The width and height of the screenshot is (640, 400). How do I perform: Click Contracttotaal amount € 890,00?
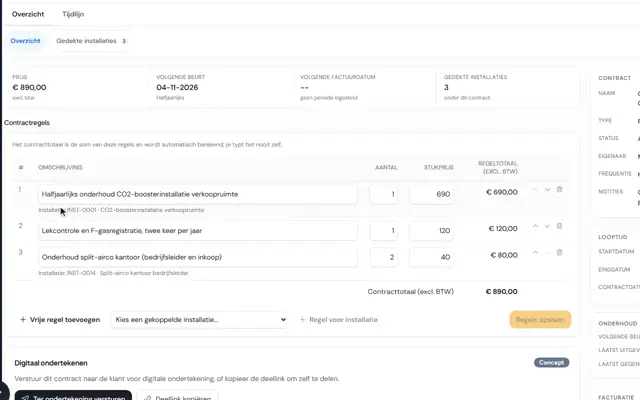coord(501,291)
